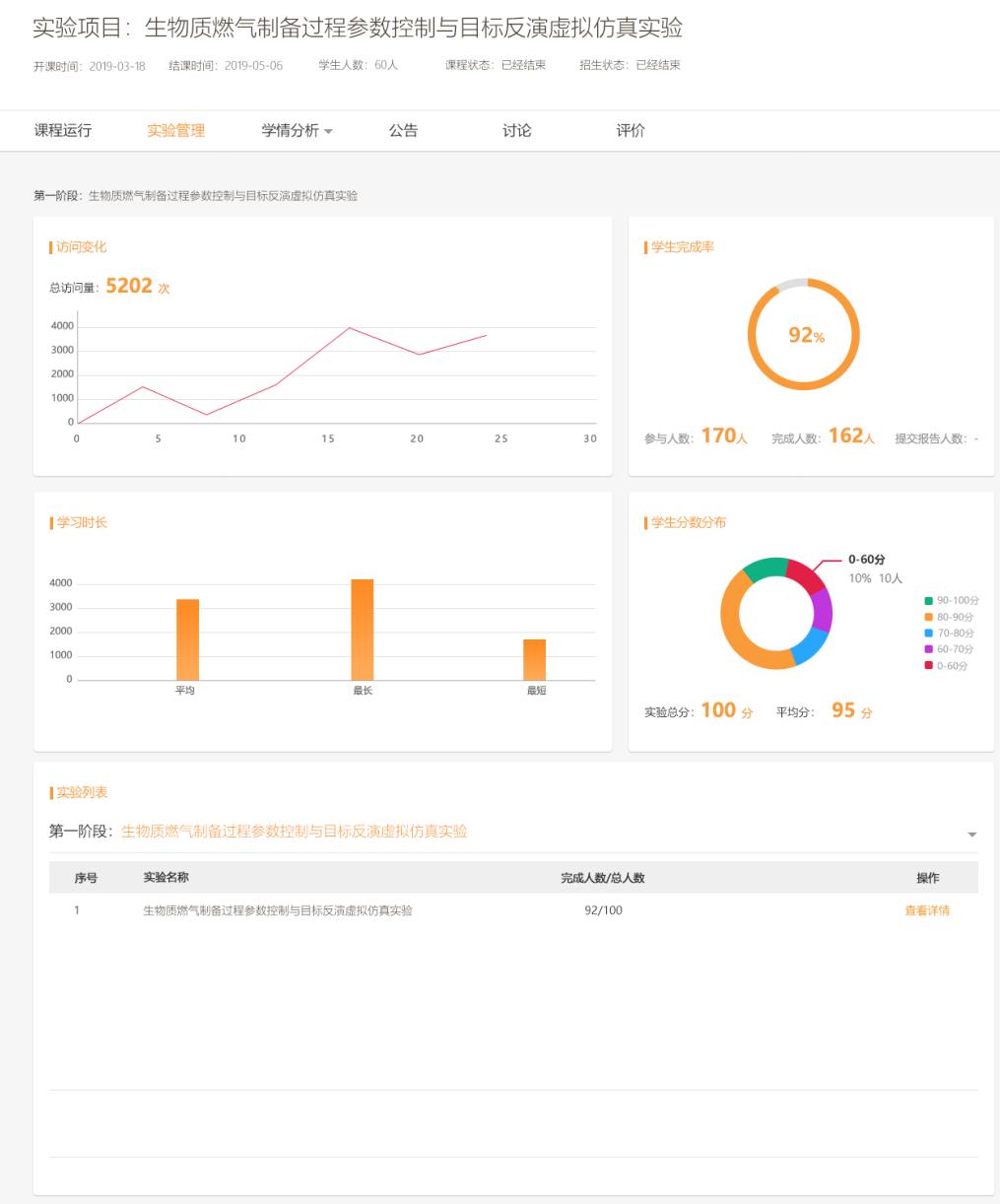
Task: Toggle the blue 70-80分 legend item
Action: pyautogui.click(x=950, y=633)
